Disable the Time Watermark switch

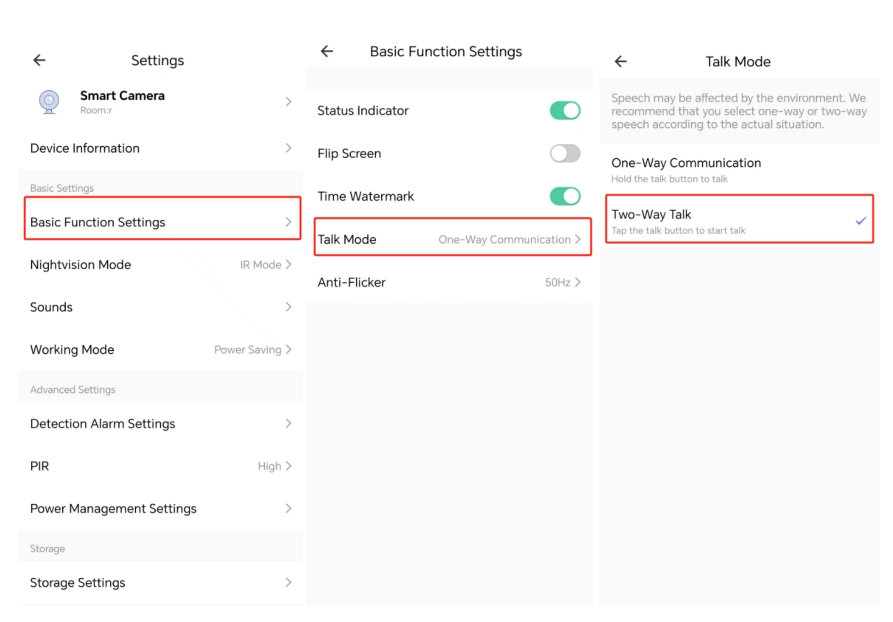[x=564, y=197]
